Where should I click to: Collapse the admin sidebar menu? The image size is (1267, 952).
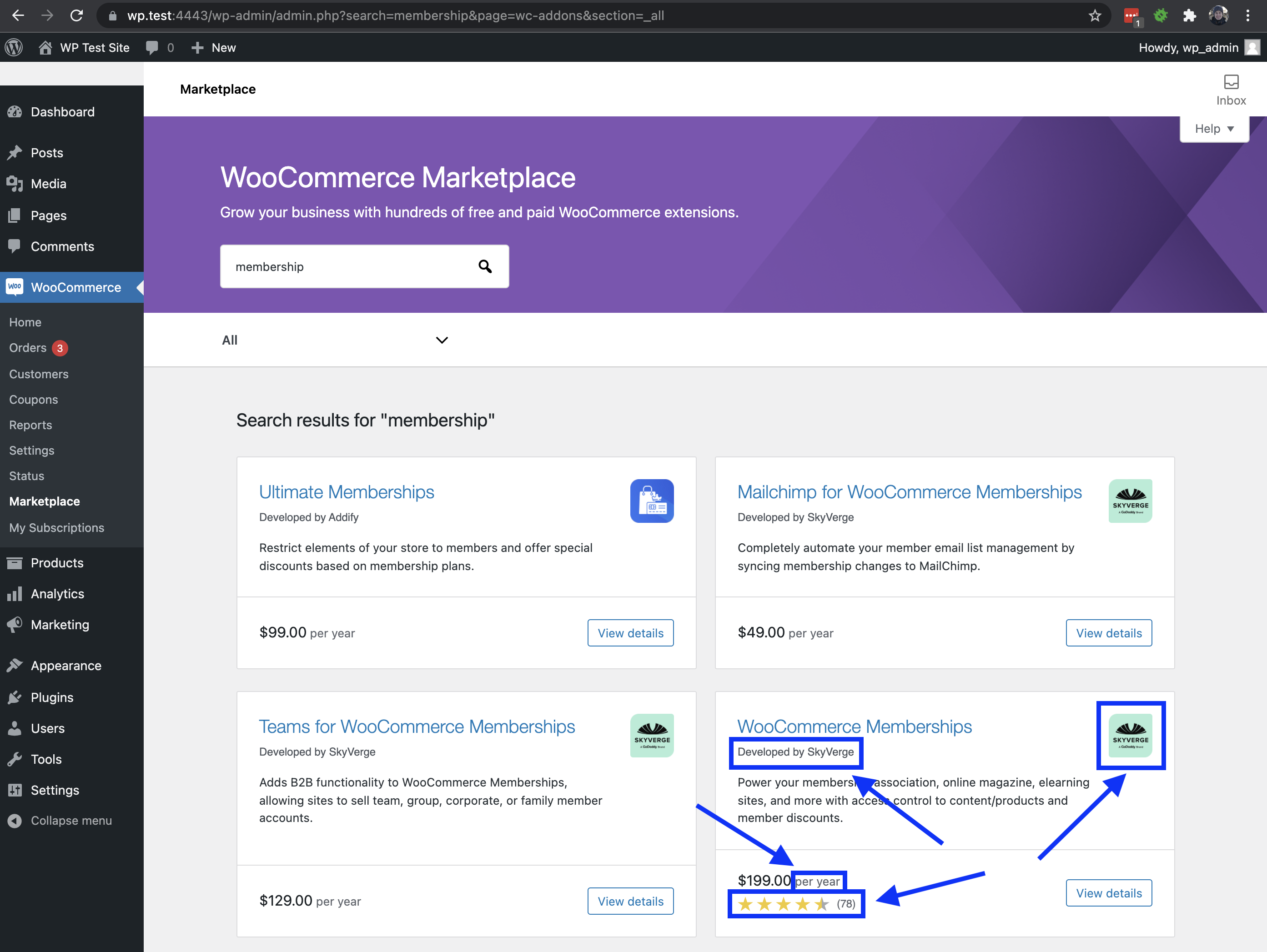(x=71, y=820)
